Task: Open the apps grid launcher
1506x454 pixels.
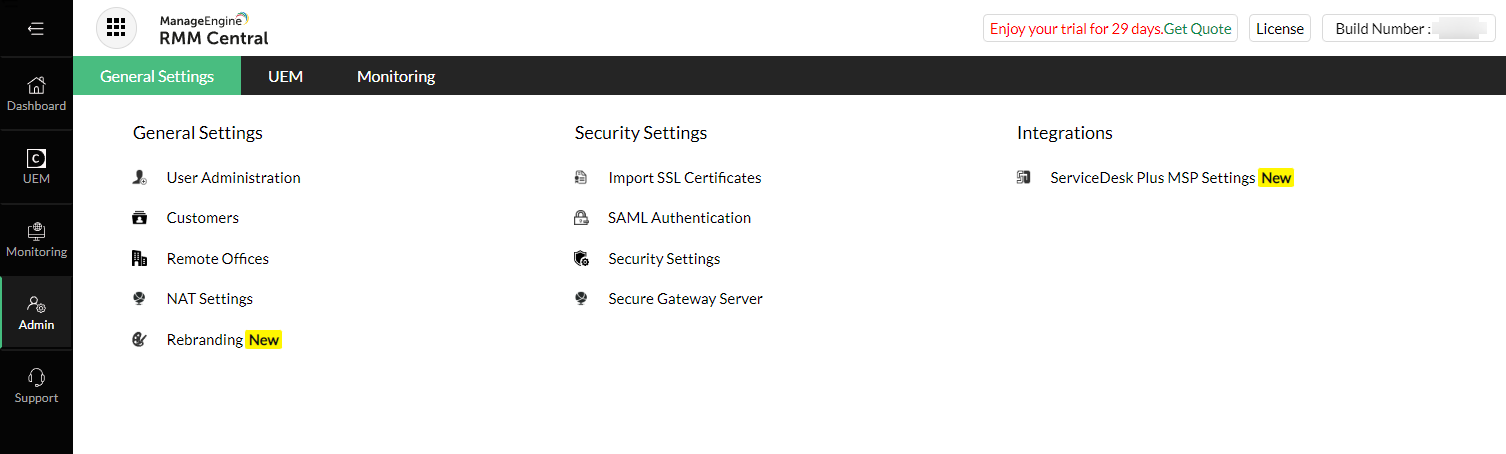Action: click(x=116, y=28)
